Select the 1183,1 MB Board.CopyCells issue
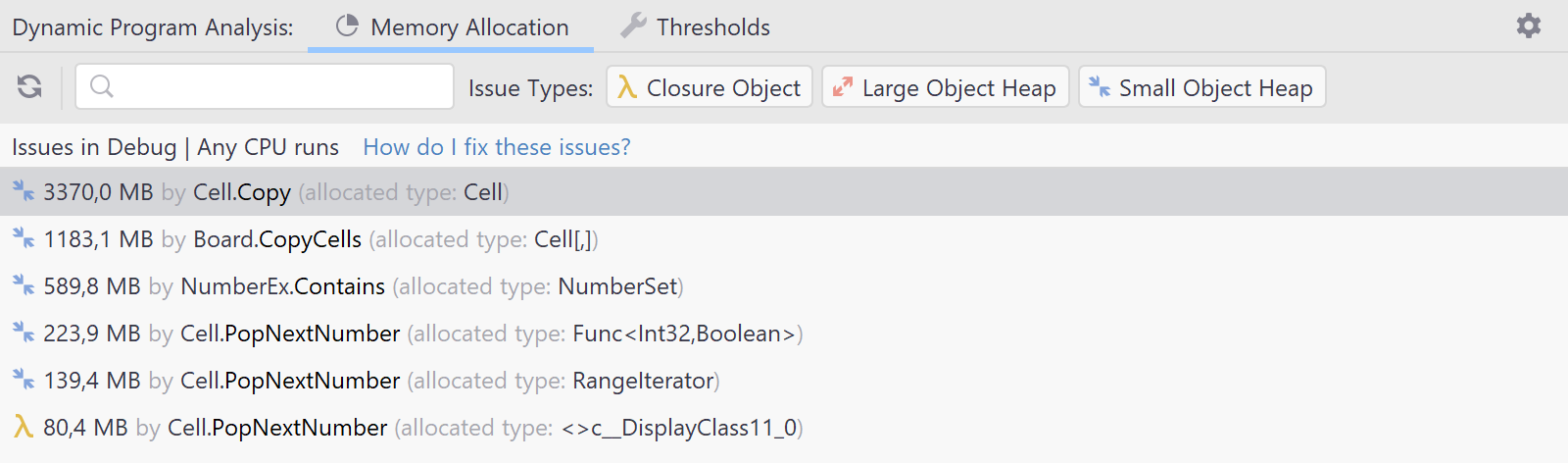 (784, 238)
